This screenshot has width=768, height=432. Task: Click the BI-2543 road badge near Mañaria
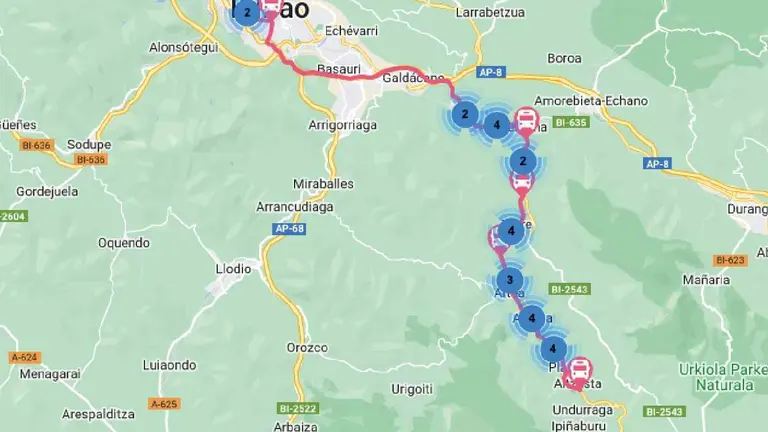569,289
